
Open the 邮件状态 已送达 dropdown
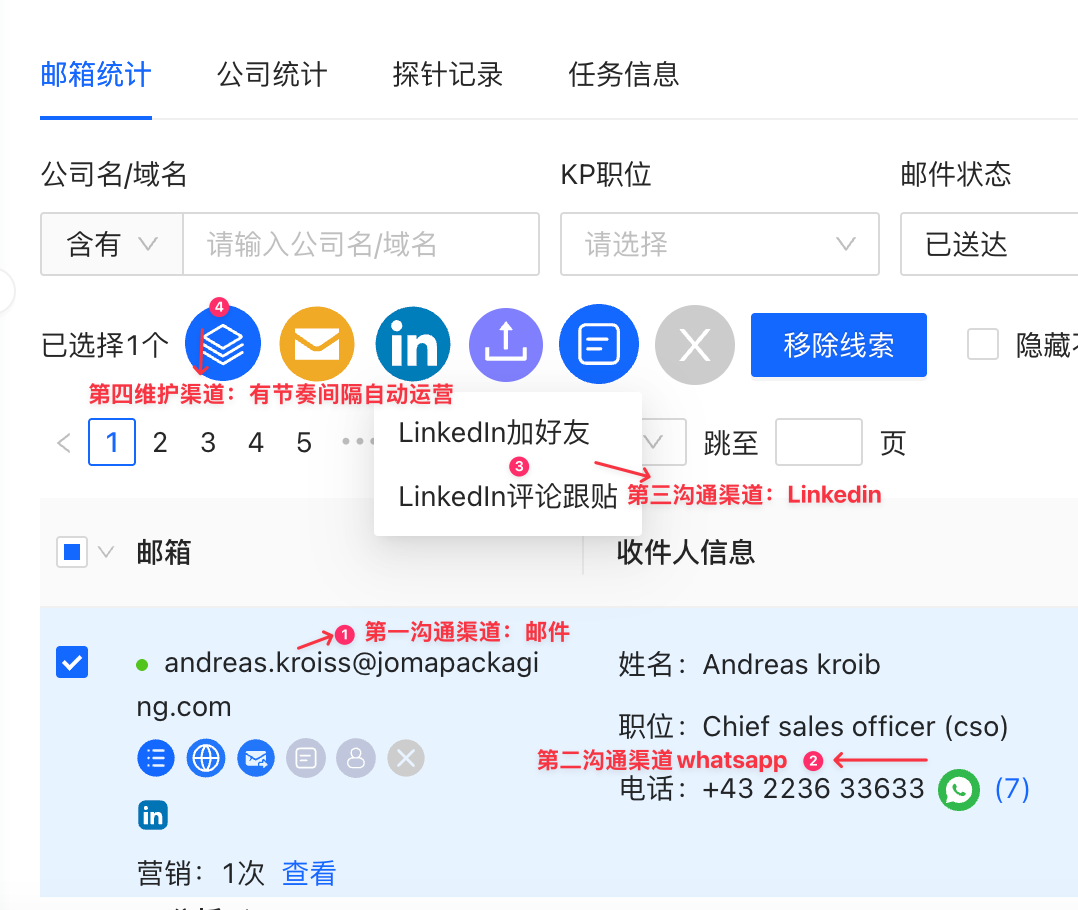point(989,244)
